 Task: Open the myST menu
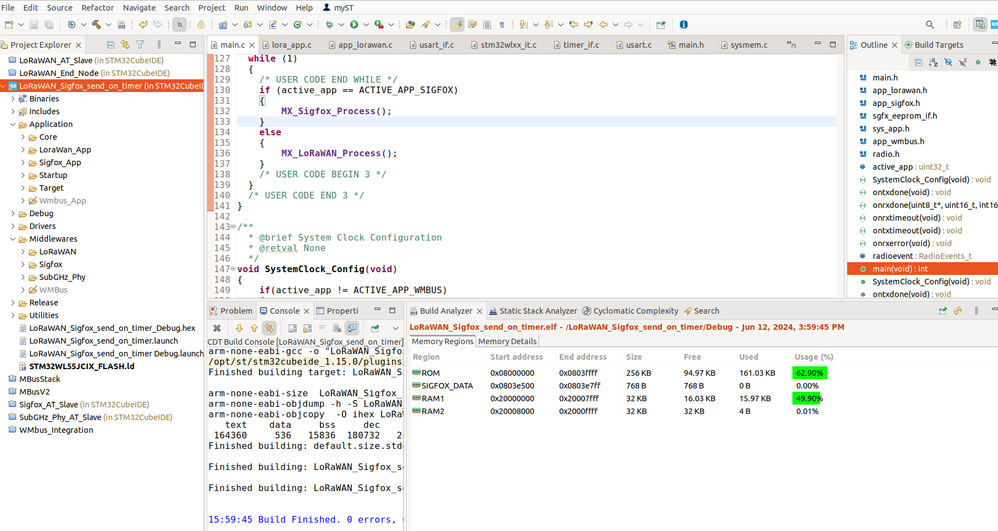point(339,8)
